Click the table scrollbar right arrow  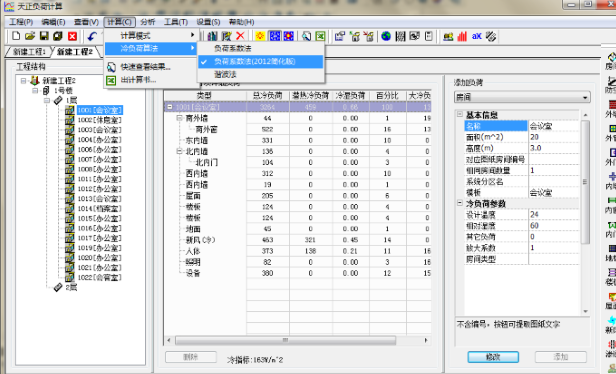426,340
